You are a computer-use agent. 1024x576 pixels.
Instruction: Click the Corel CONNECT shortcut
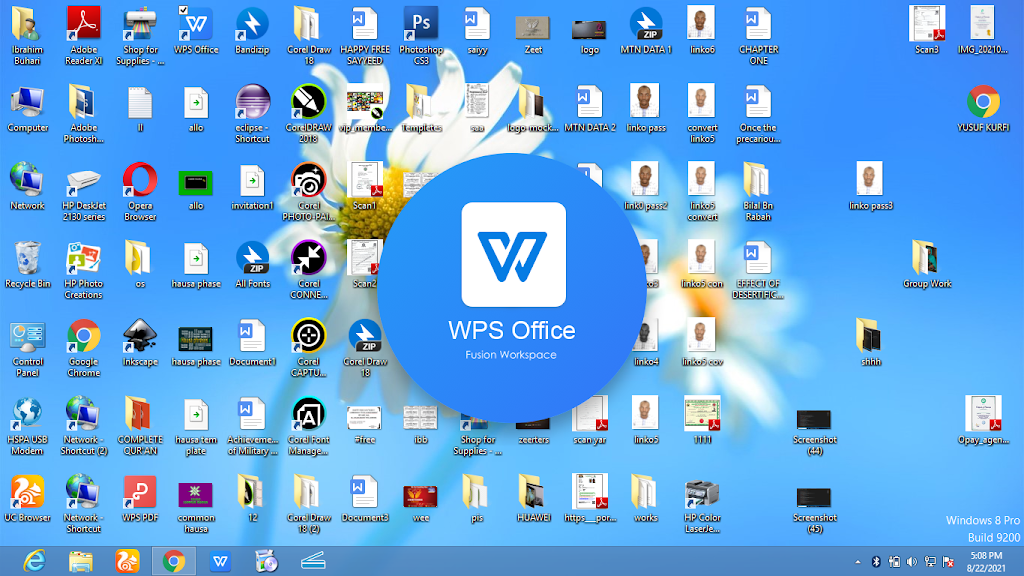pyautogui.click(x=308, y=259)
